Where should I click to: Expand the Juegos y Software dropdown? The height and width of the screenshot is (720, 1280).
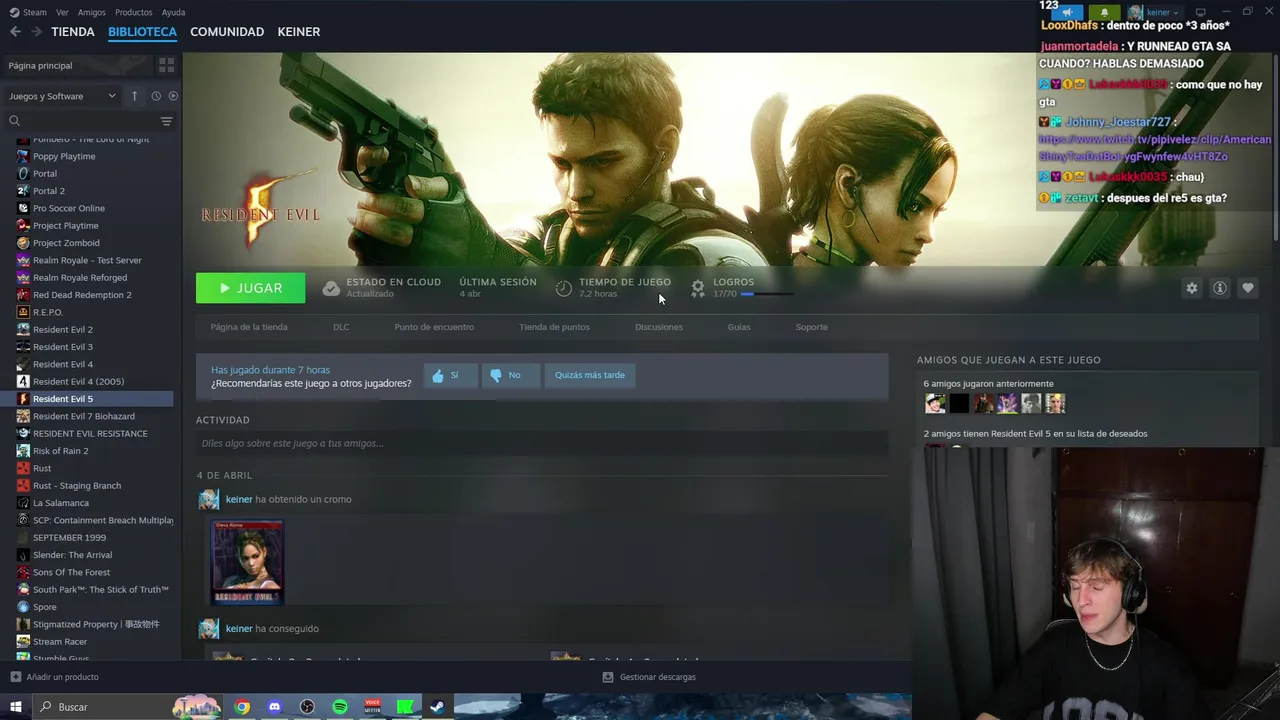click(x=63, y=96)
